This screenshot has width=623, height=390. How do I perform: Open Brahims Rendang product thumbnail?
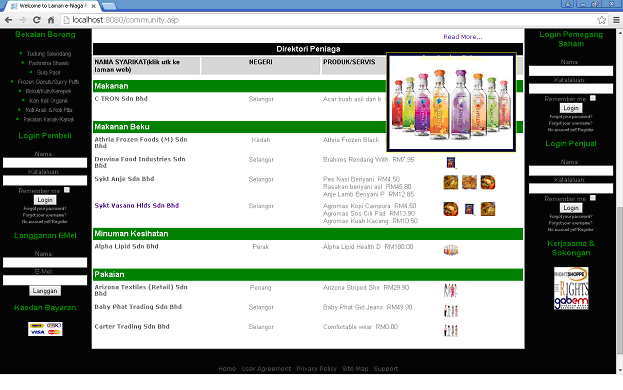pyautogui.click(x=451, y=162)
